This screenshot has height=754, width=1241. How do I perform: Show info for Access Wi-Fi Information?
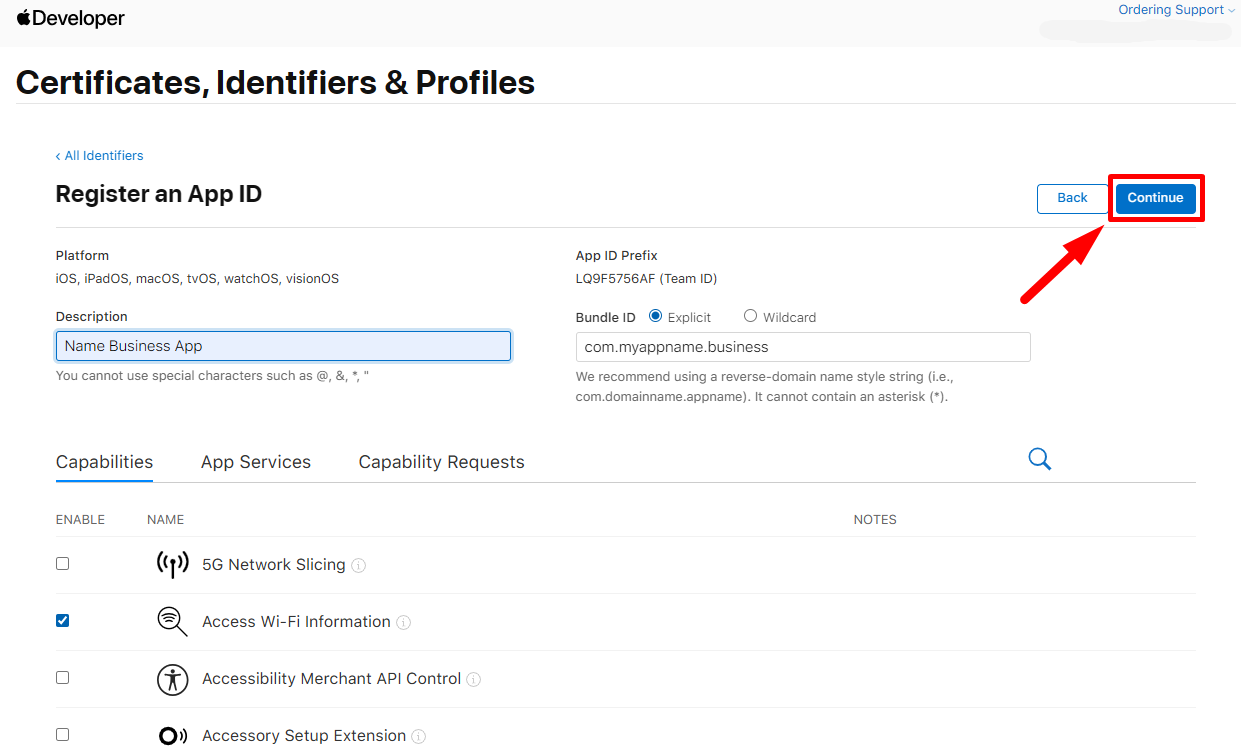pos(404,622)
